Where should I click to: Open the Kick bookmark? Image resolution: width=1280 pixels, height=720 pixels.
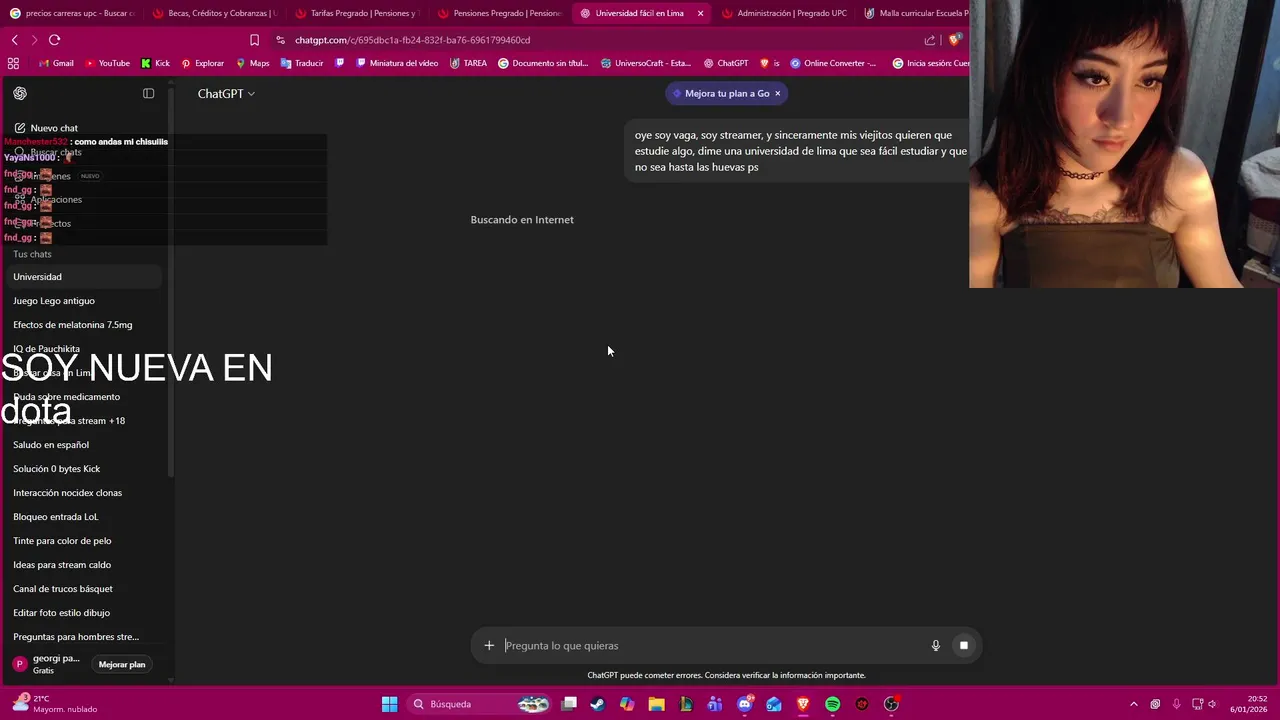click(155, 63)
